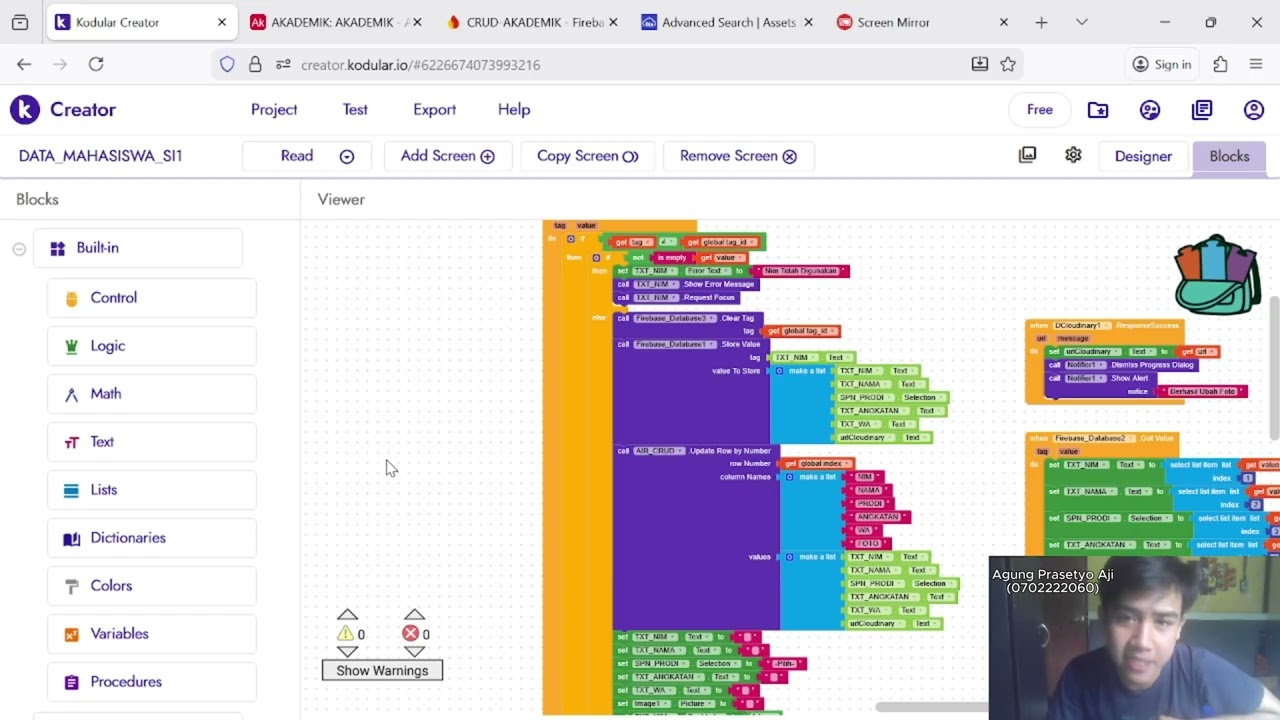Click the site padlock icon
The image size is (1280, 720).
pos(255,64)
